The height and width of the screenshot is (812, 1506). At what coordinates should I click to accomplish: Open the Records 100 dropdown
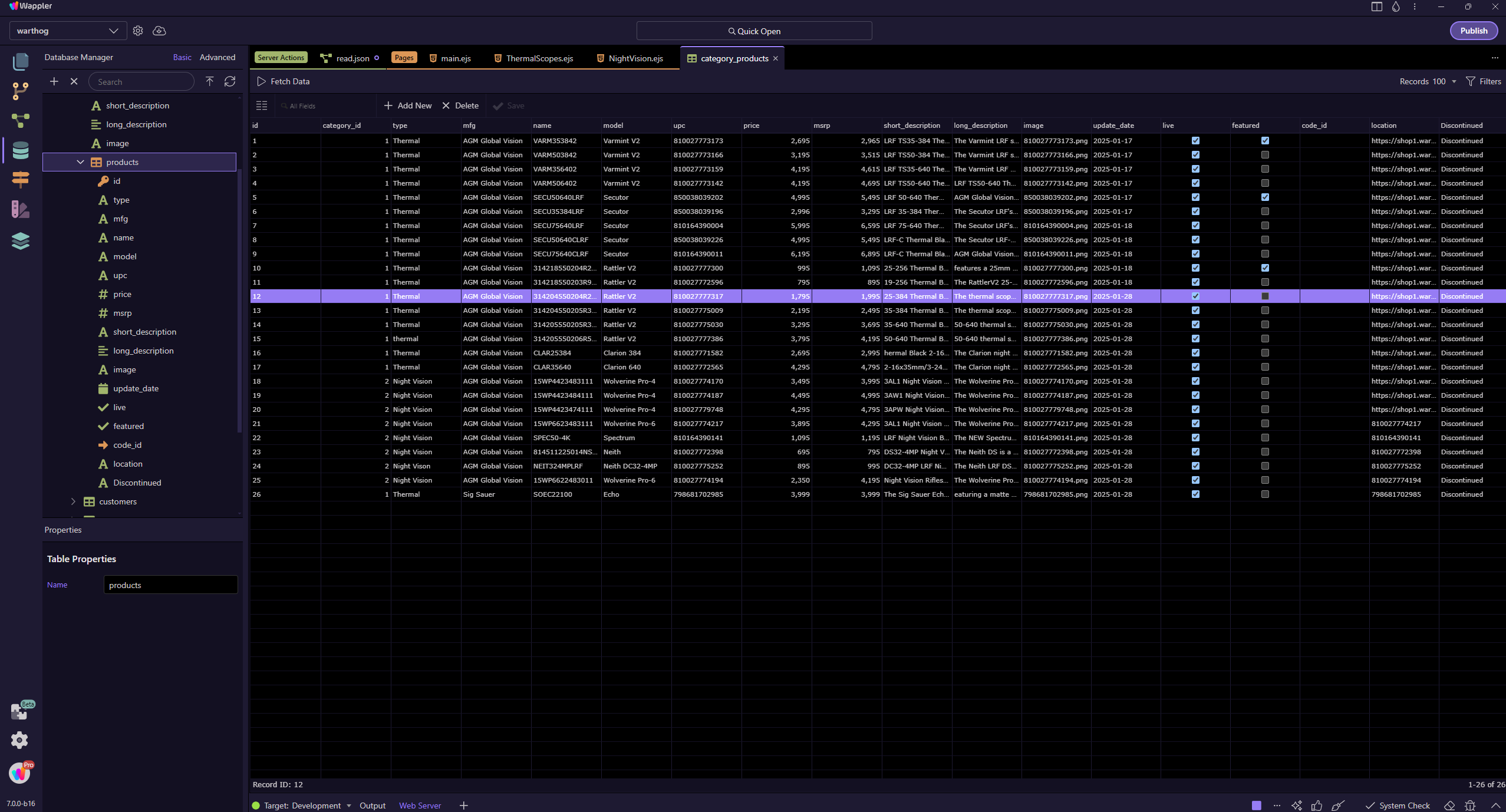point(1428,81)
